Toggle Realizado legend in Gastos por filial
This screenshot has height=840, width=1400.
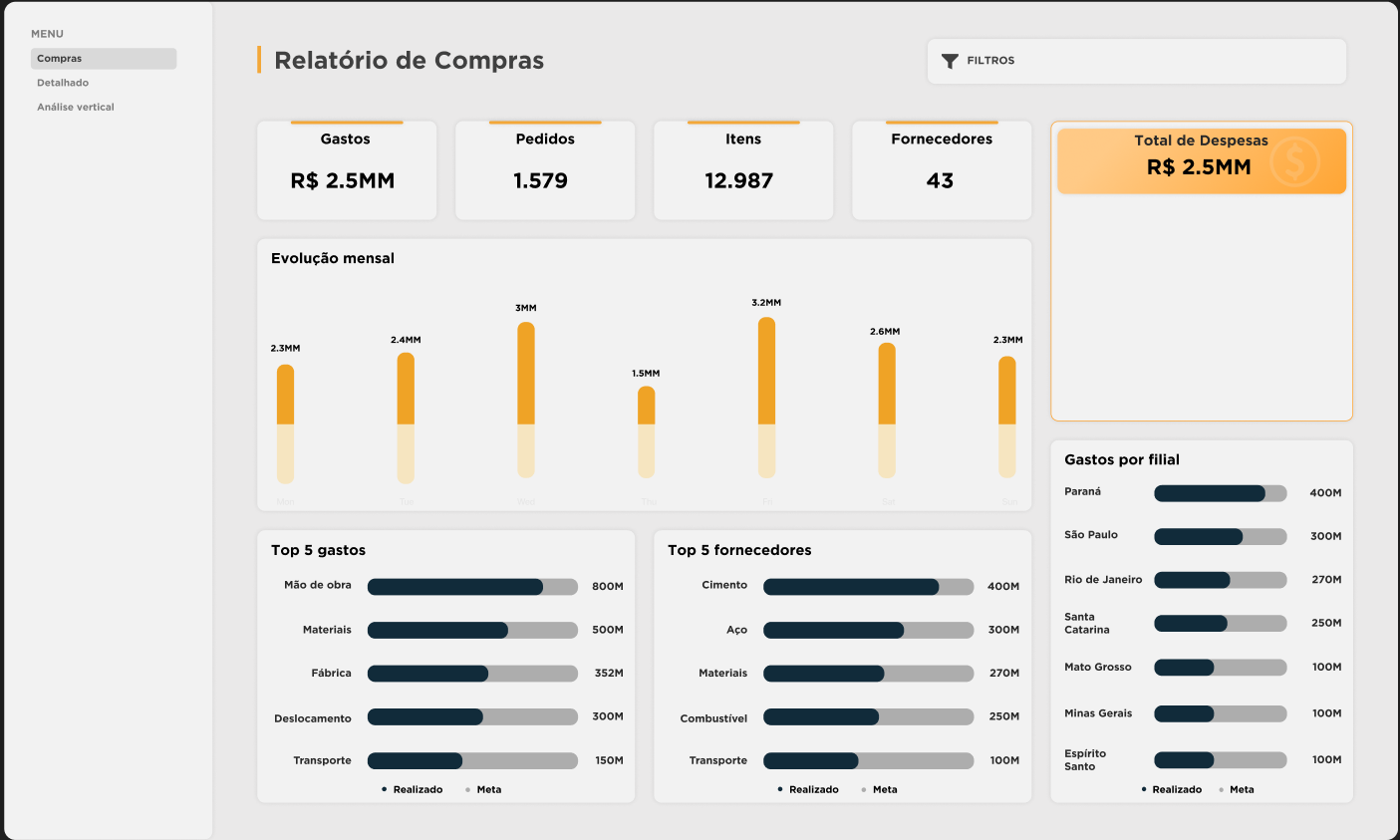1176,789
